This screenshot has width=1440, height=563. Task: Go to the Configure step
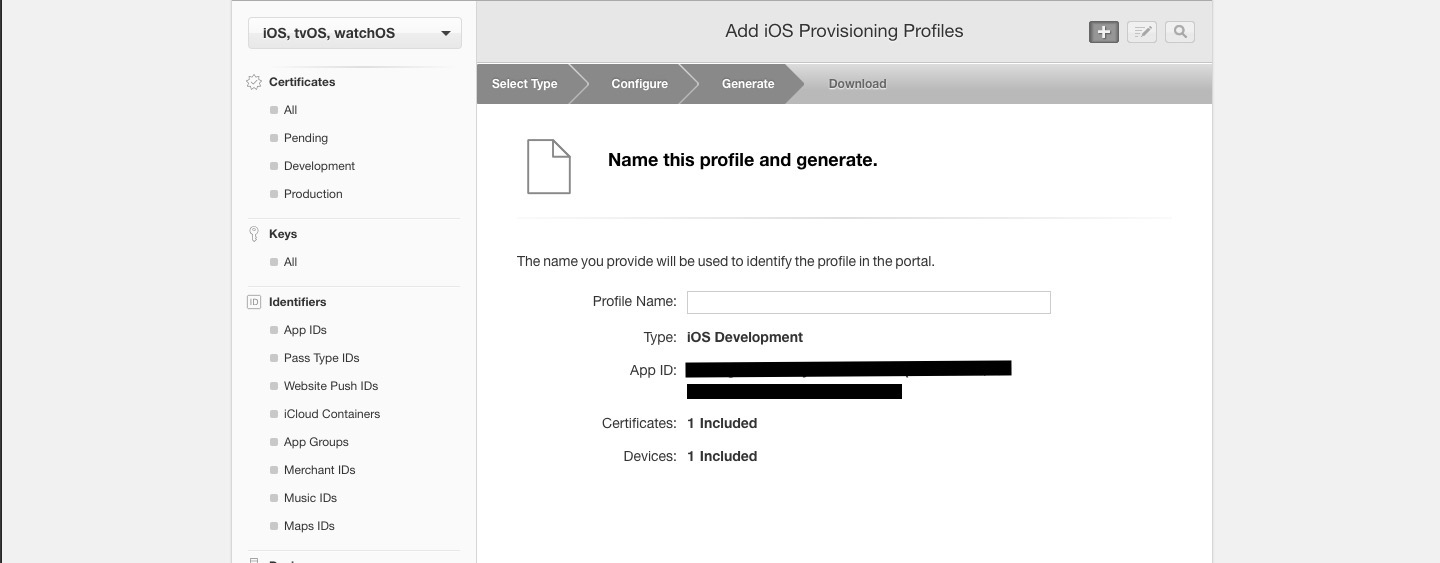640,84
